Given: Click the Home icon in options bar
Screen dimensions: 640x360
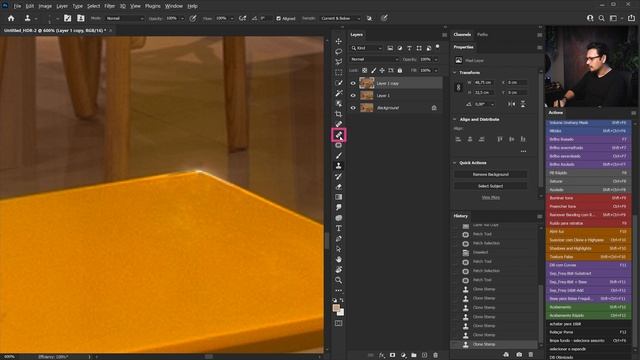Looking at the screenshot, I should pos(11,18).
